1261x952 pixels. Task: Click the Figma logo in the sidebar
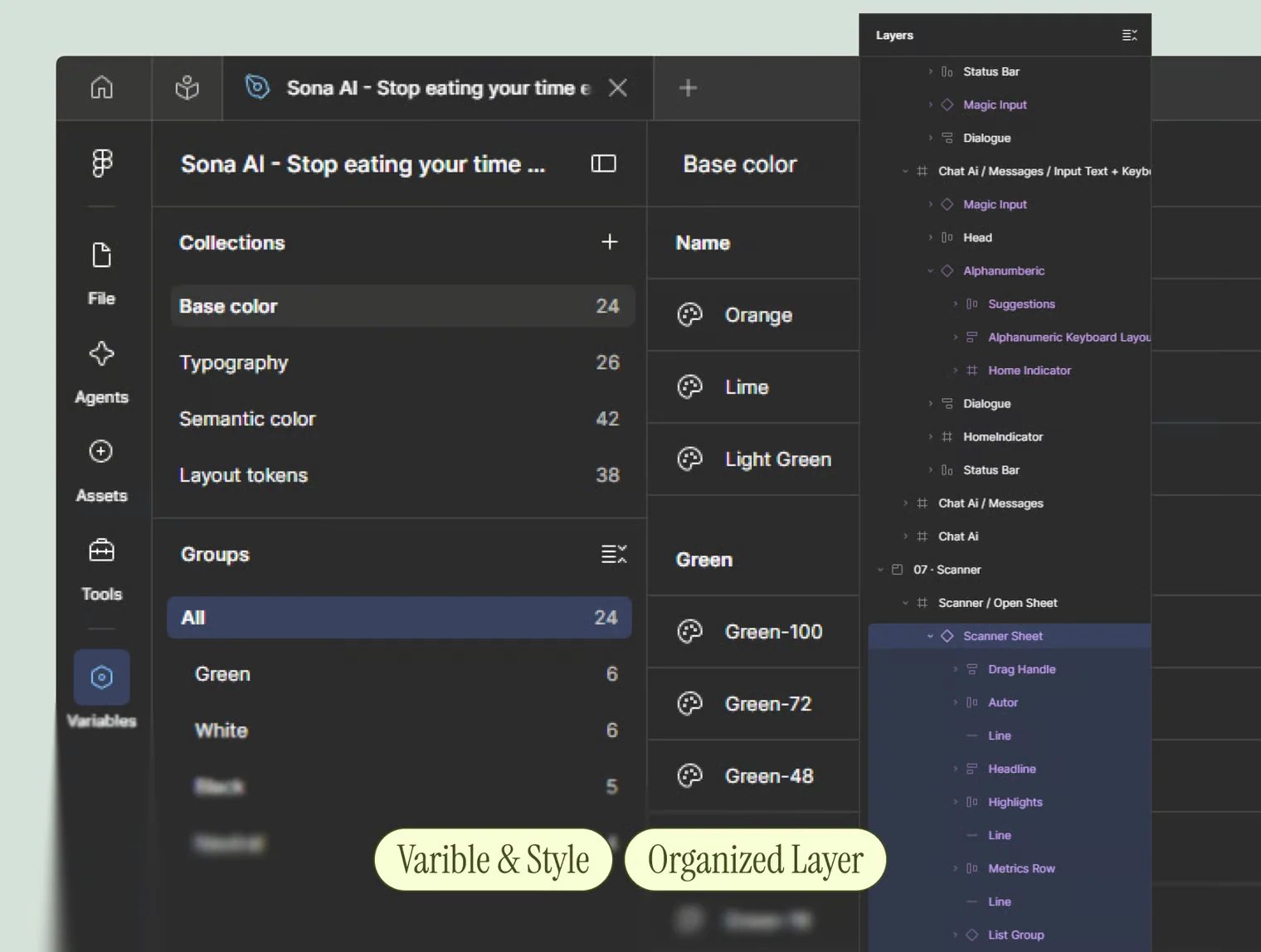click(102, 163)
